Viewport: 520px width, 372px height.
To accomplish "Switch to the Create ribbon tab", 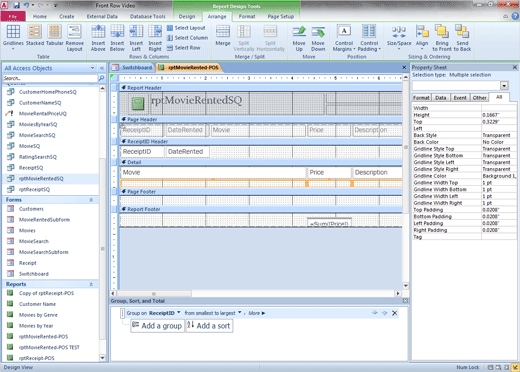I will click(67, 16).
